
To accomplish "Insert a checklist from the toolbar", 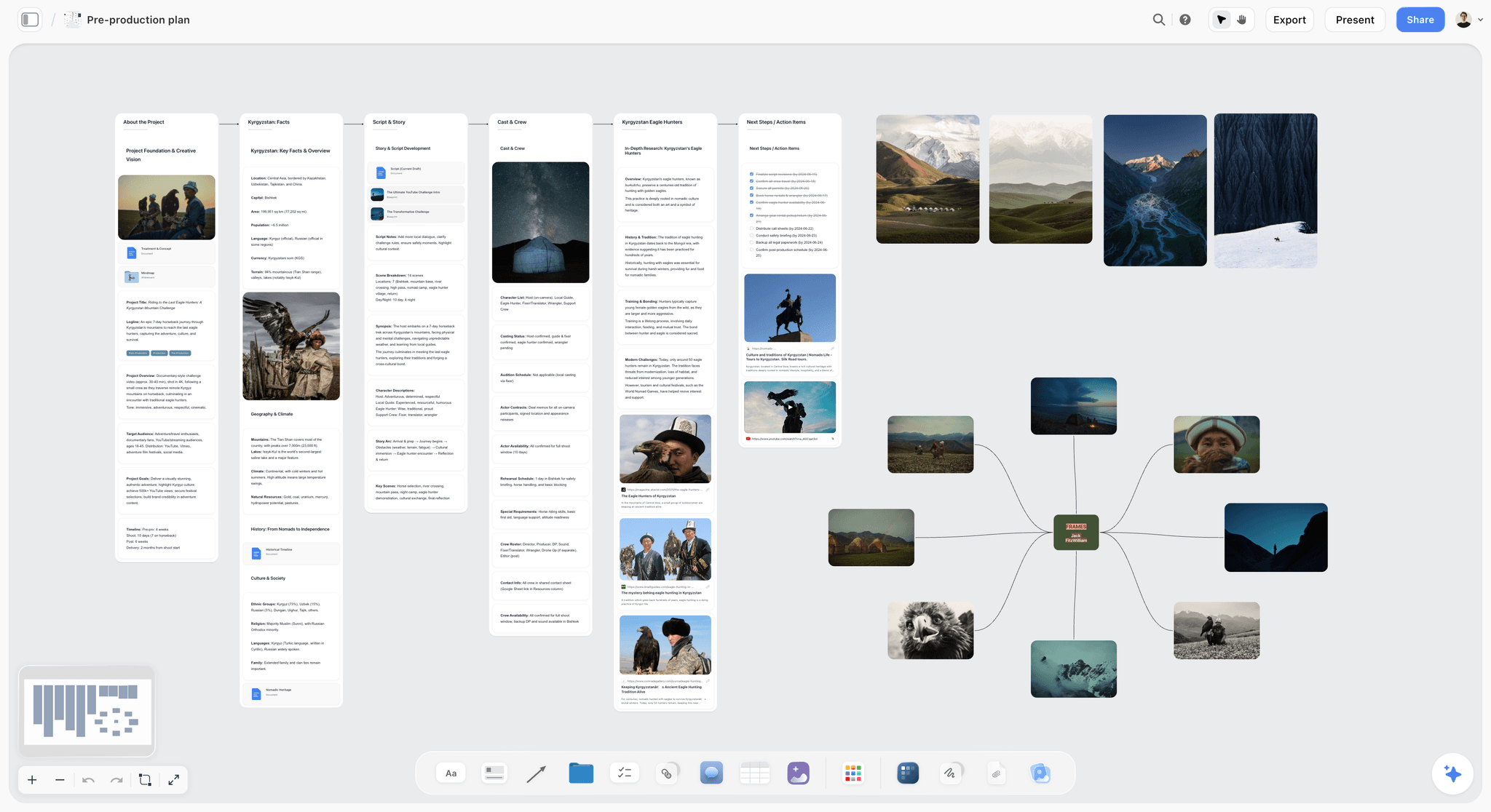I will [625, 773].
